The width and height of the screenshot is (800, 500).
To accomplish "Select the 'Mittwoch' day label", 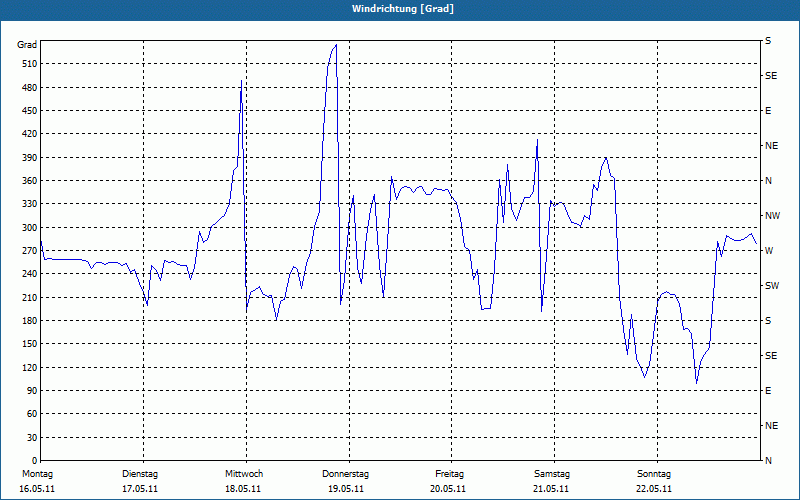I will [x=244, y=474].
